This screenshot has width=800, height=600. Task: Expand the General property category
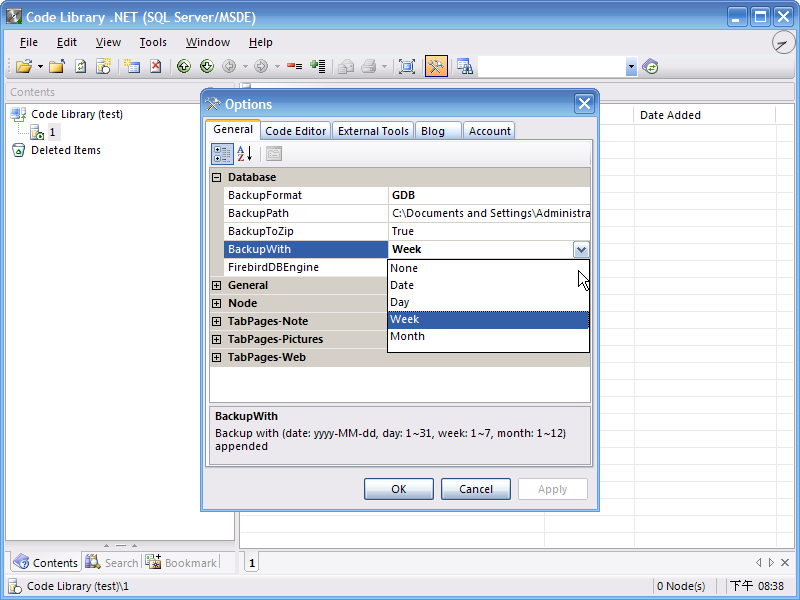coord(217,285)
